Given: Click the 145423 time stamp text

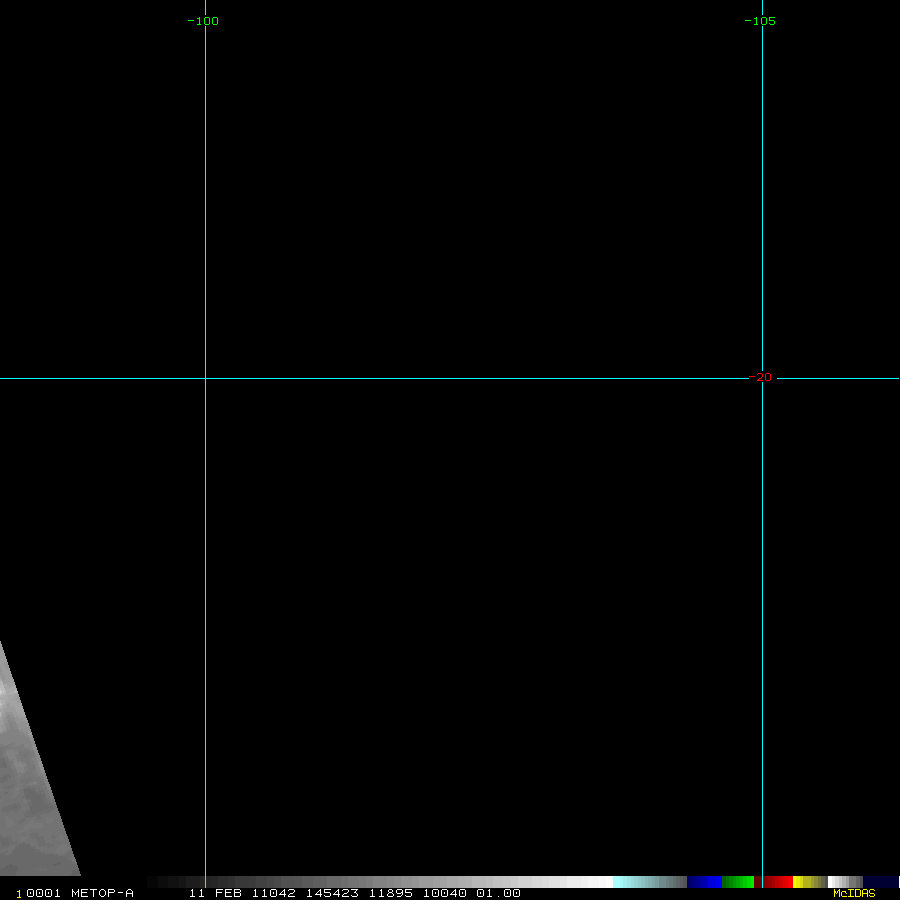Looking at the screenshot, I should click(332, 893).
